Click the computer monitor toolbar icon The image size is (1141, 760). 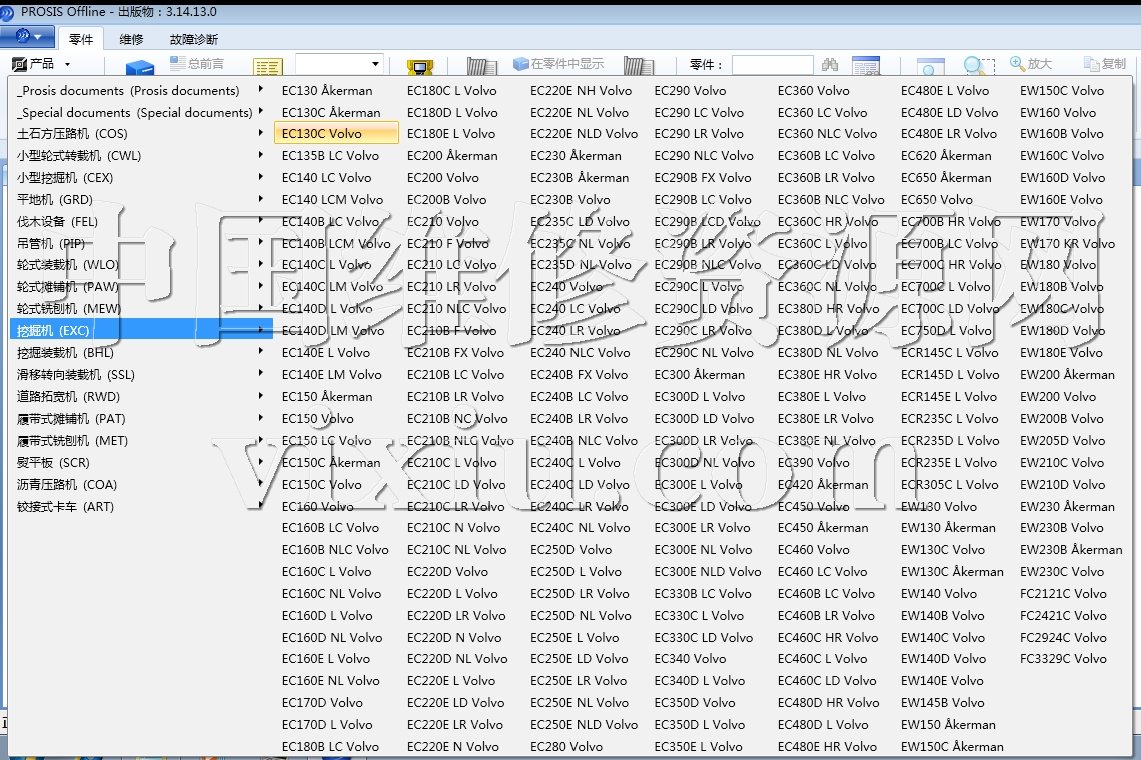click(420, 67)
